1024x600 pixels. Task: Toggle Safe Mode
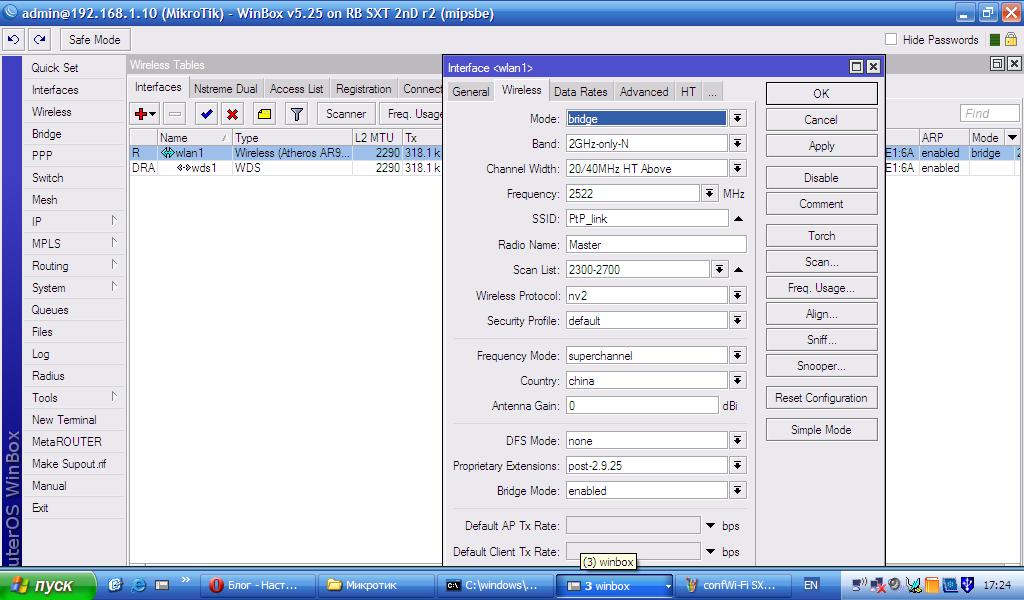coord(95,40)
